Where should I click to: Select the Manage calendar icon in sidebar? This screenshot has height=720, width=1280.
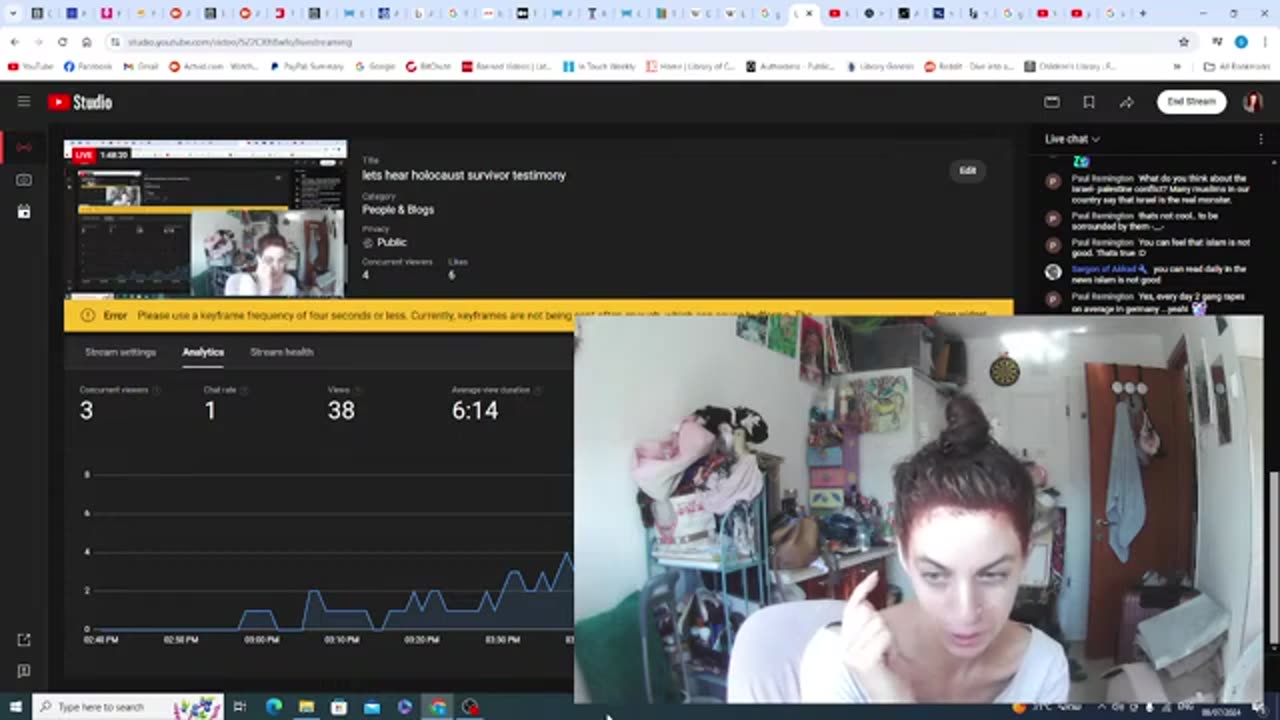[24, 212]
